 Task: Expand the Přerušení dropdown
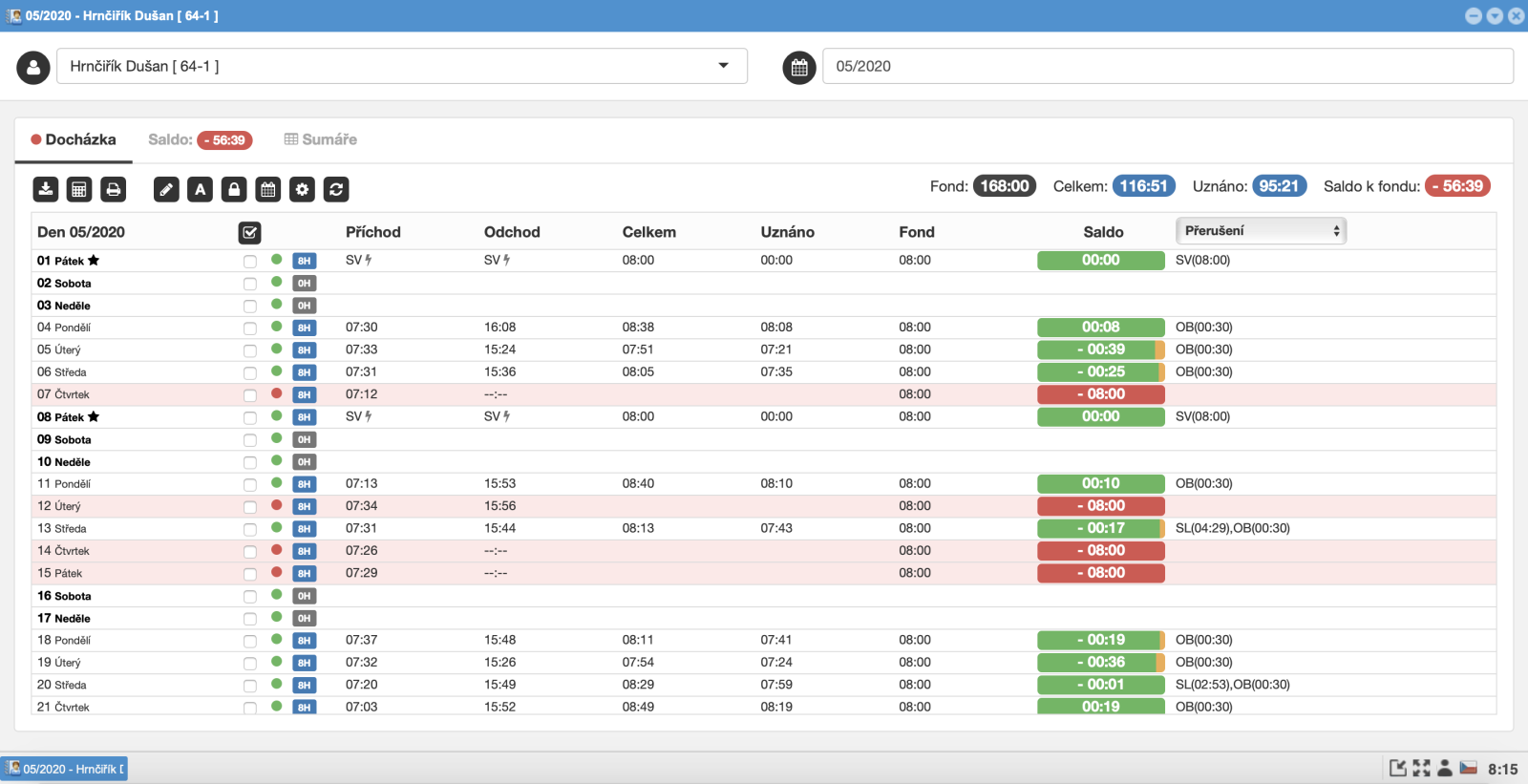pos(1261,231)
